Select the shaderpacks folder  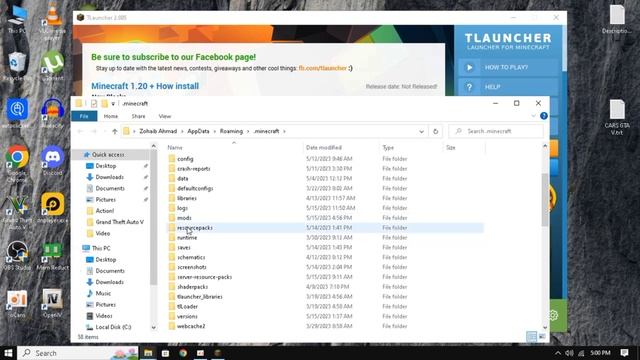(x=193, y=287)
